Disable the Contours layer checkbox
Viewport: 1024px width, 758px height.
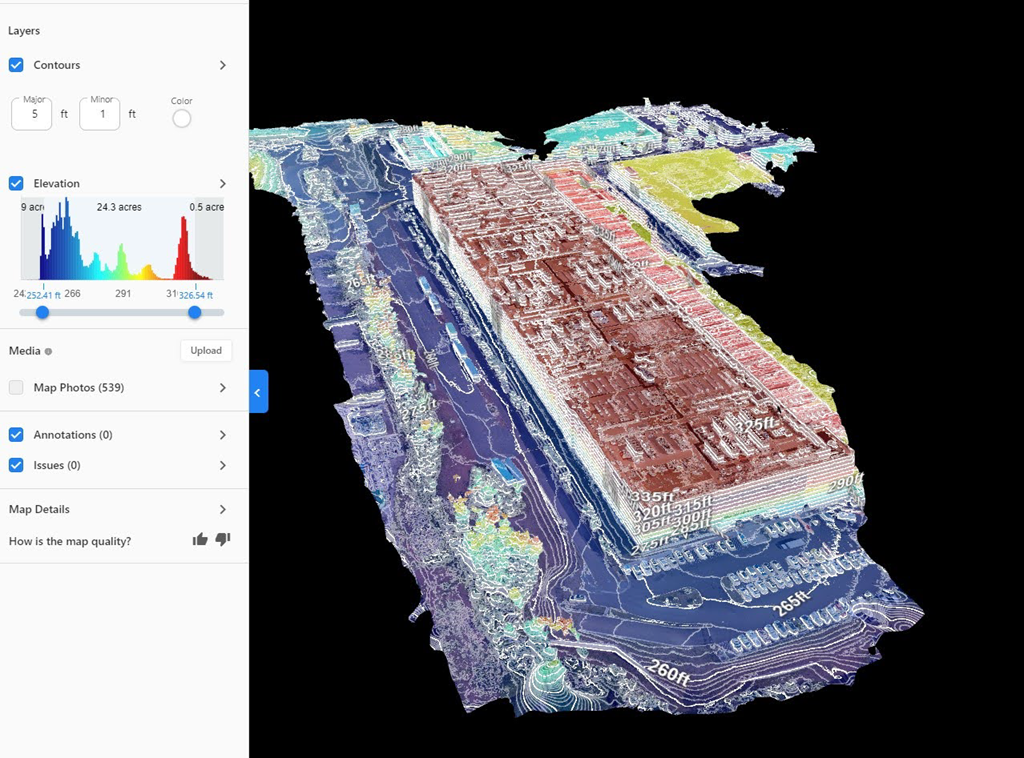point(16,65)
